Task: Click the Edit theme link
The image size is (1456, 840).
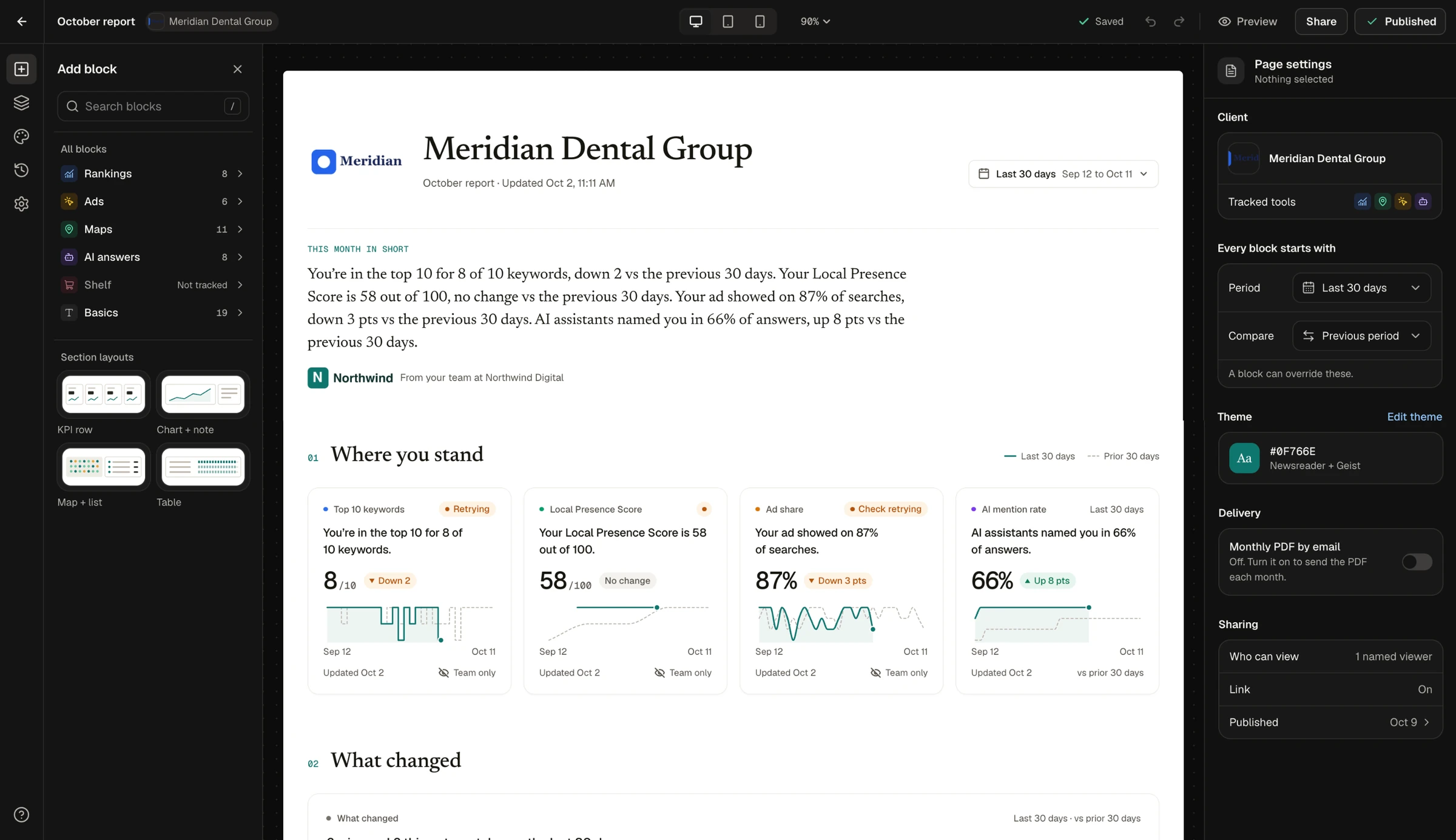Action: tap(1414, 416)
